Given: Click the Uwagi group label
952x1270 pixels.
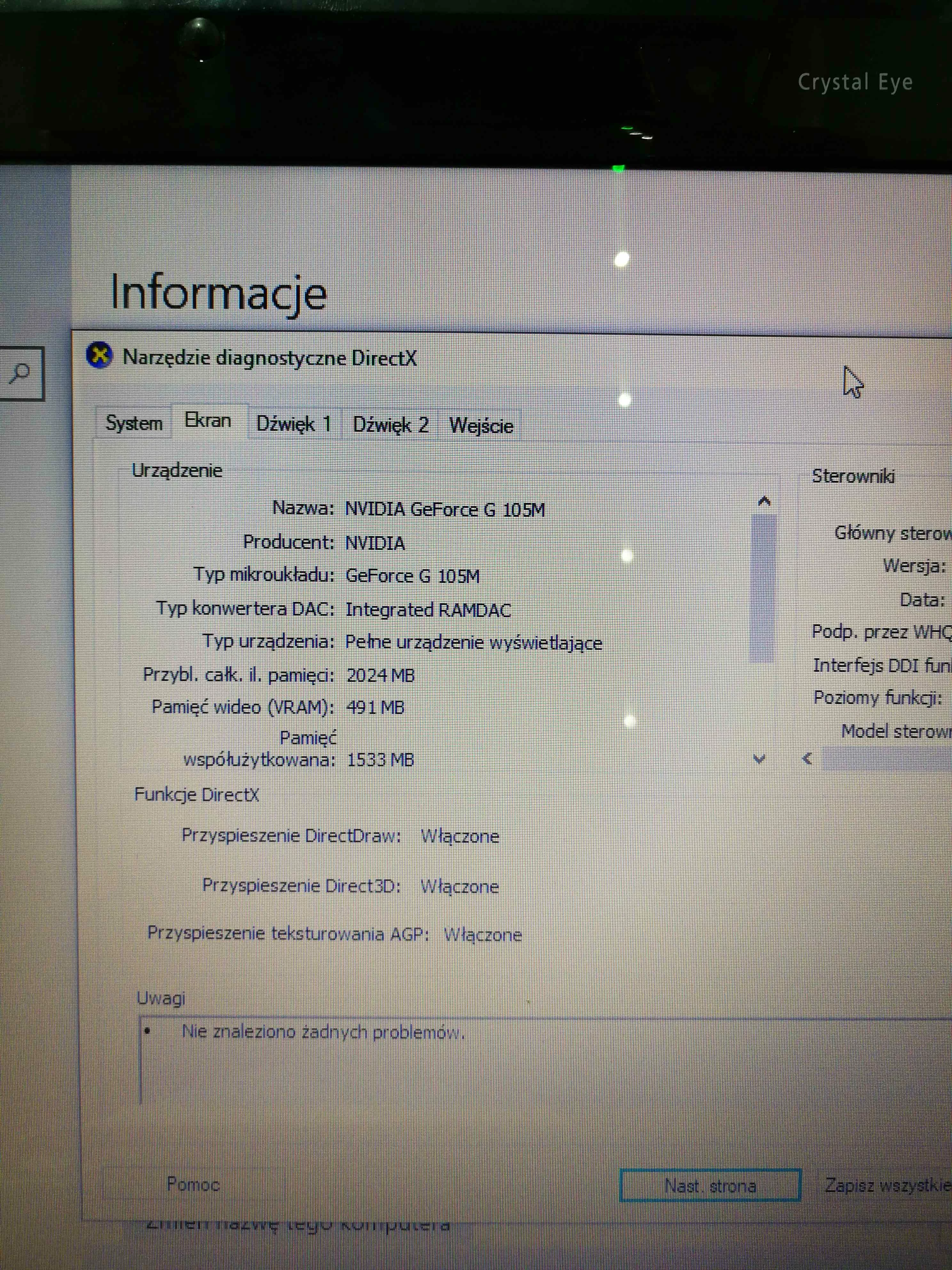Looking at the screenshot, I should coord(161,999).
